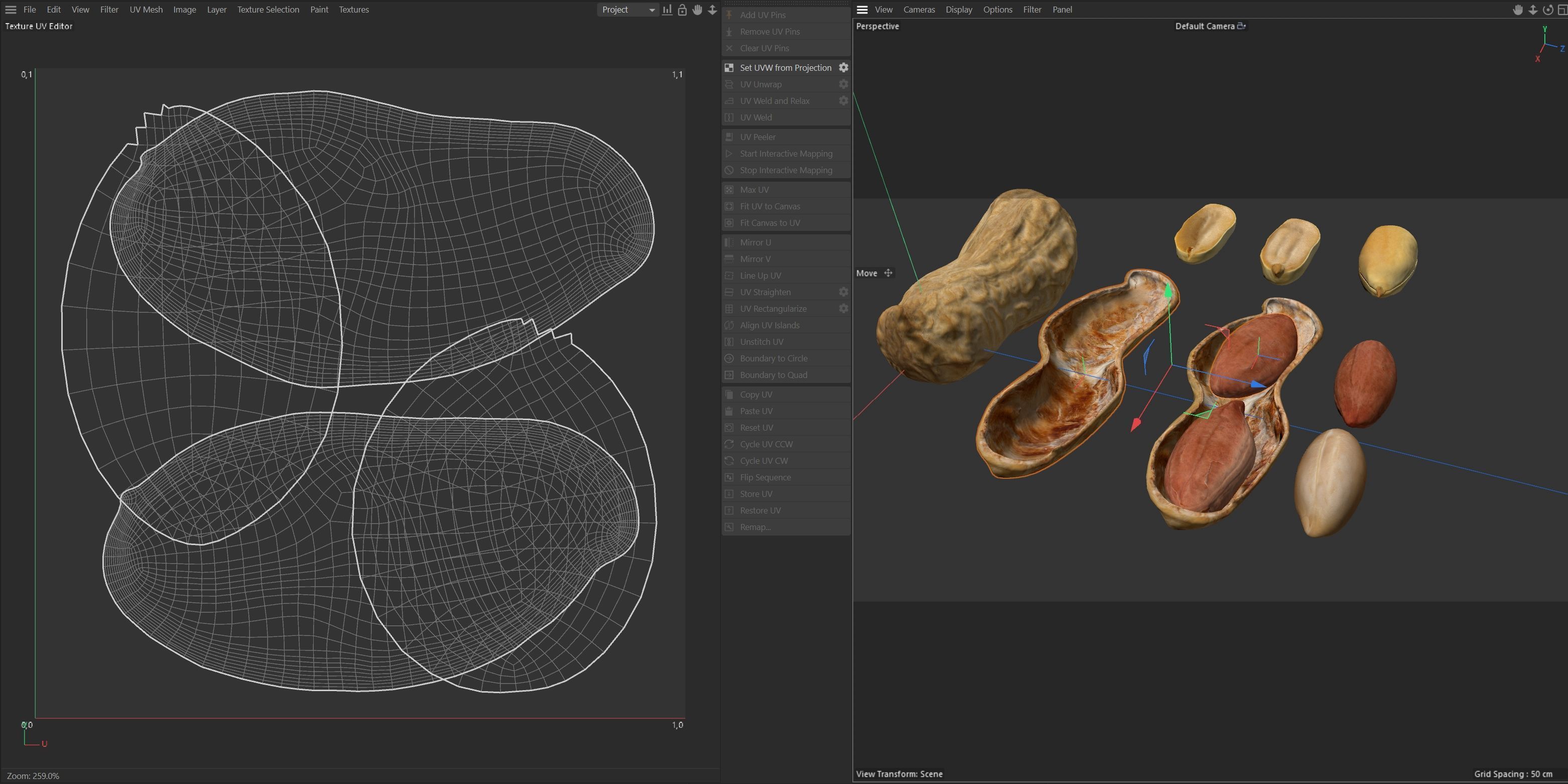Click the Unstitch UV icon
The width and height of the screenshot is (1568, 784).
(x=729, y=341)
